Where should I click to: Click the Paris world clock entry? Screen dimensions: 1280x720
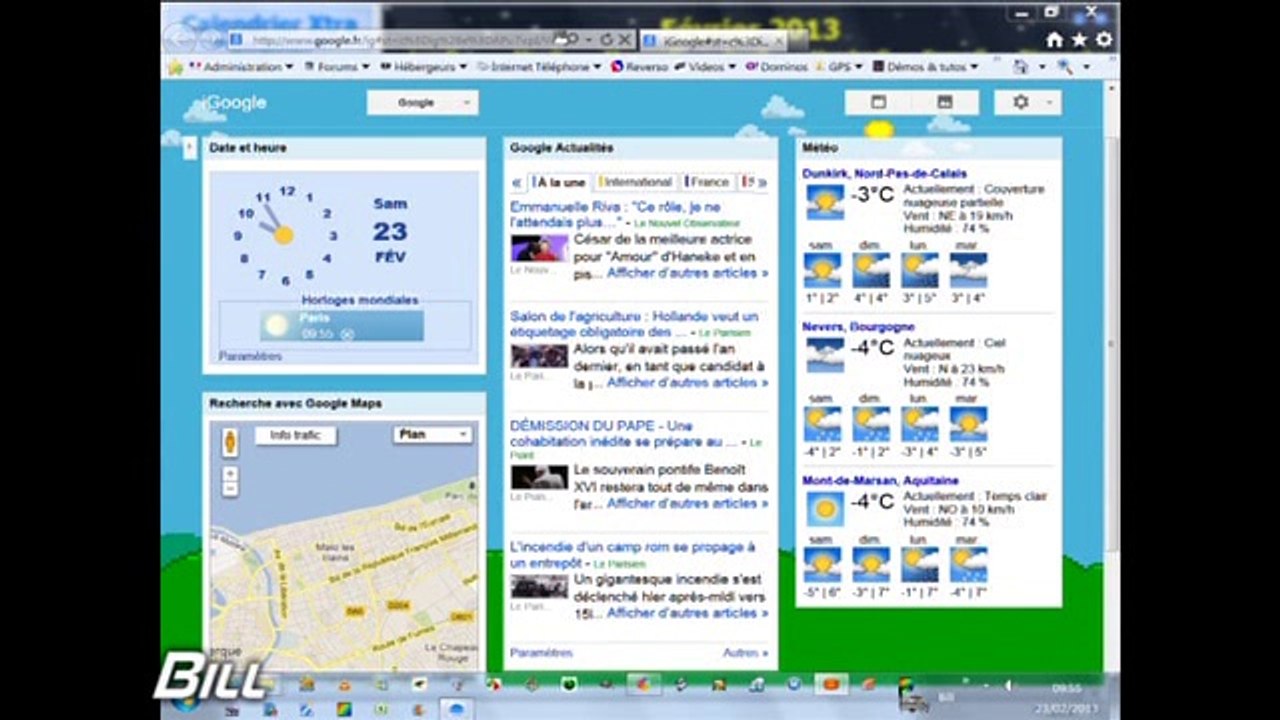coord(341,325)
